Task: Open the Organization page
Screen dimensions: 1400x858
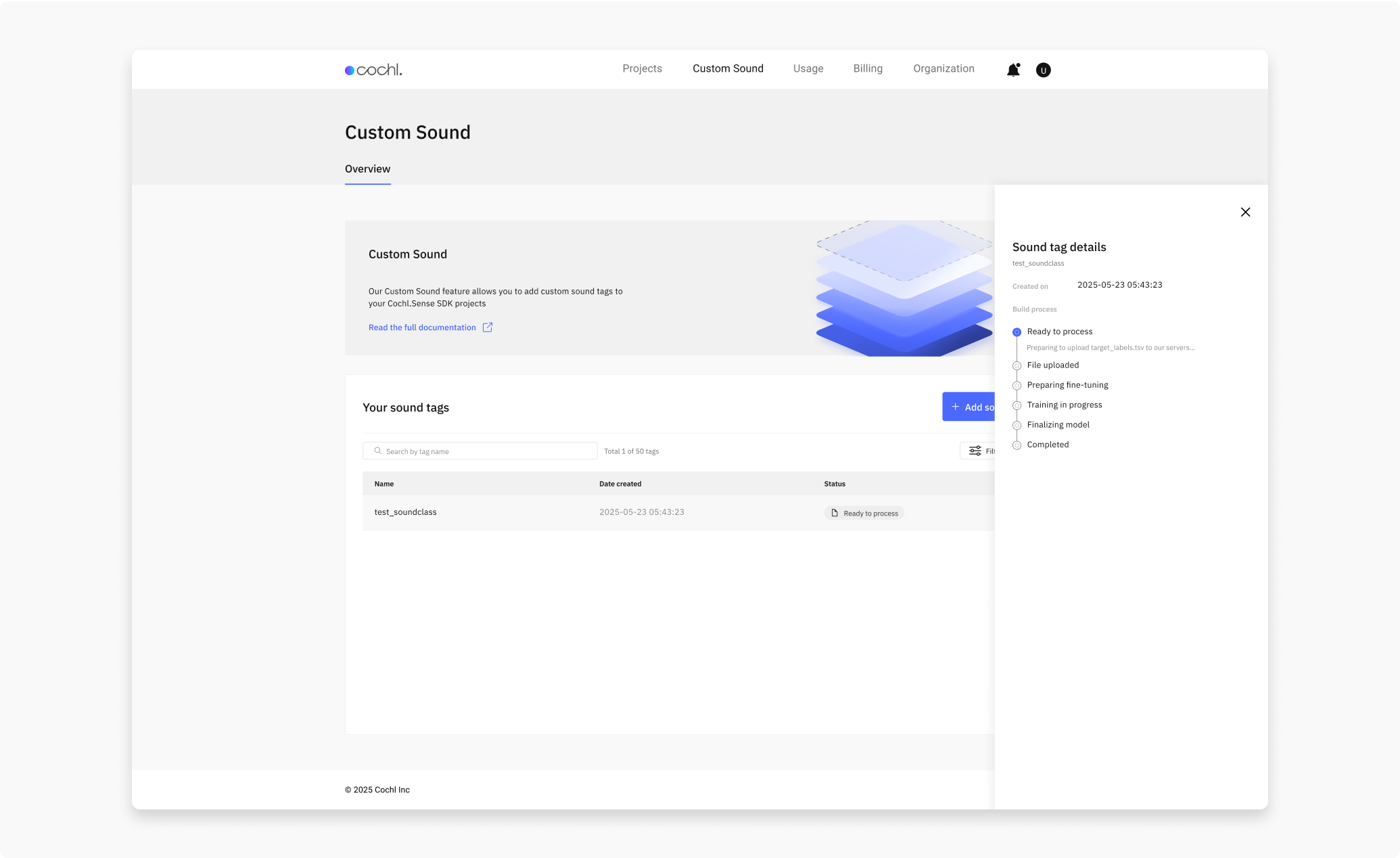Action: [943, 68]
